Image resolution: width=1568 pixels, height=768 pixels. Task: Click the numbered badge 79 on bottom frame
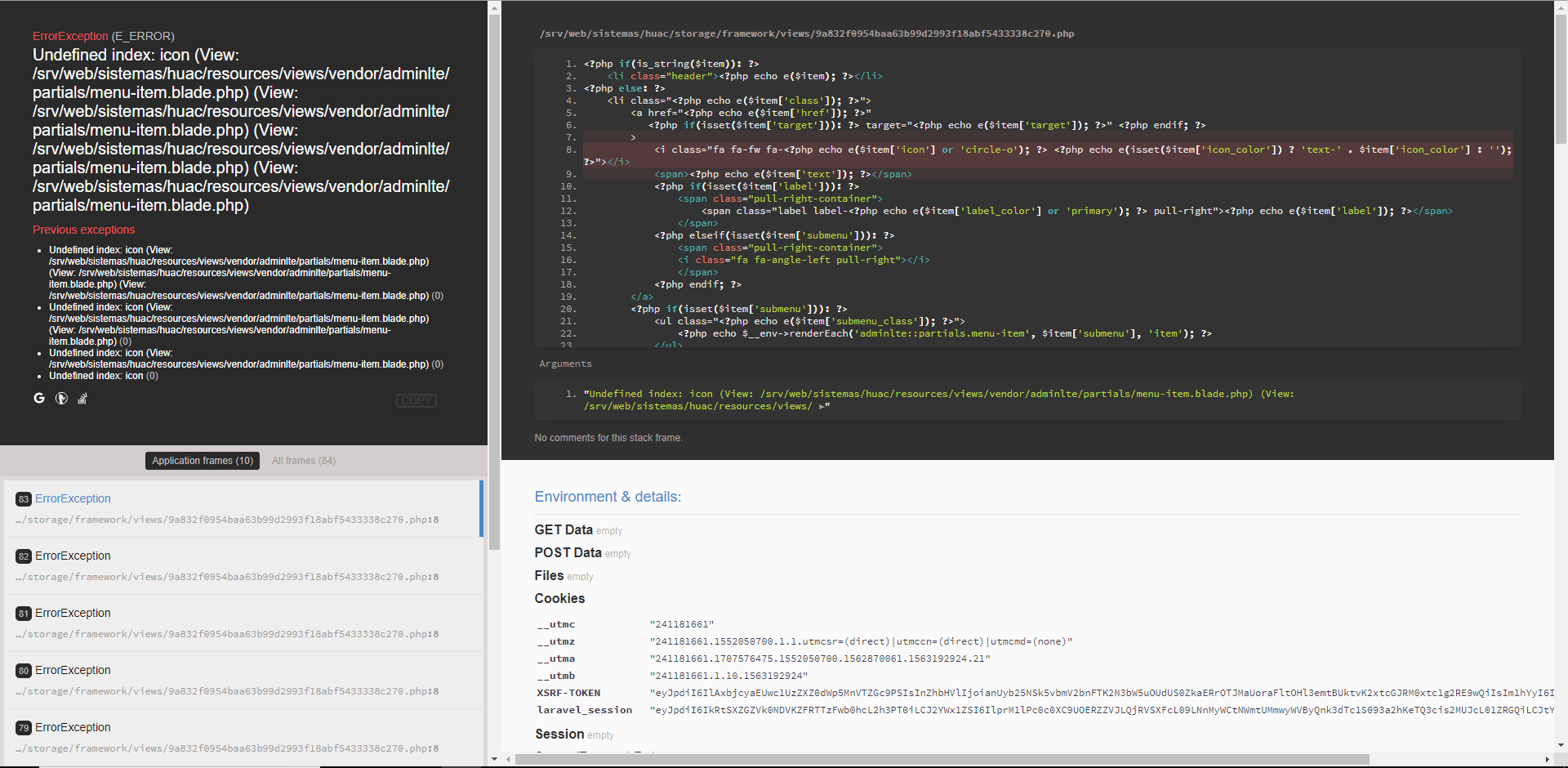coord(23,727)
